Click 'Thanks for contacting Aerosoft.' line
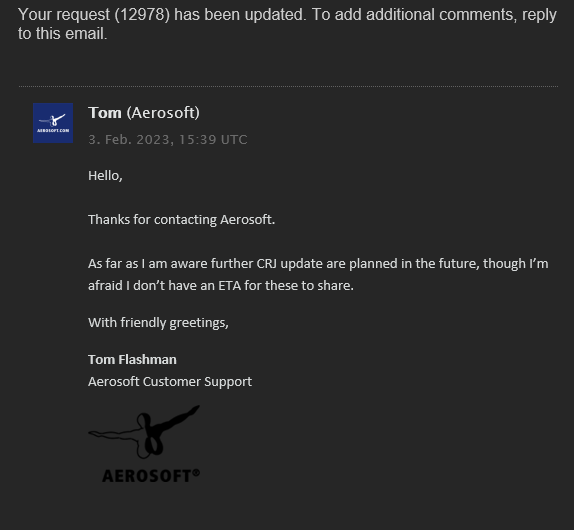This screenshot has height=530, width=574. click(181, 220)
